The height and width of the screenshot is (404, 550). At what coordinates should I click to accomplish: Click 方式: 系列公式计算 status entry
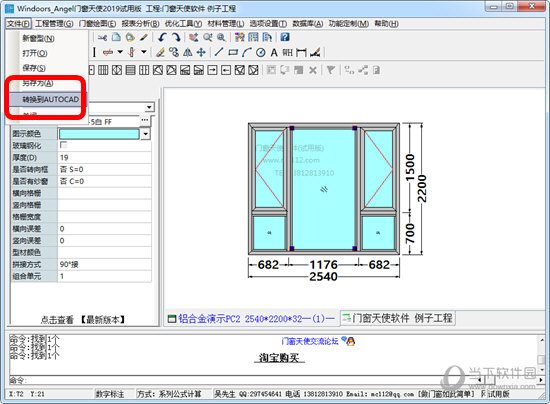[169, 394]
